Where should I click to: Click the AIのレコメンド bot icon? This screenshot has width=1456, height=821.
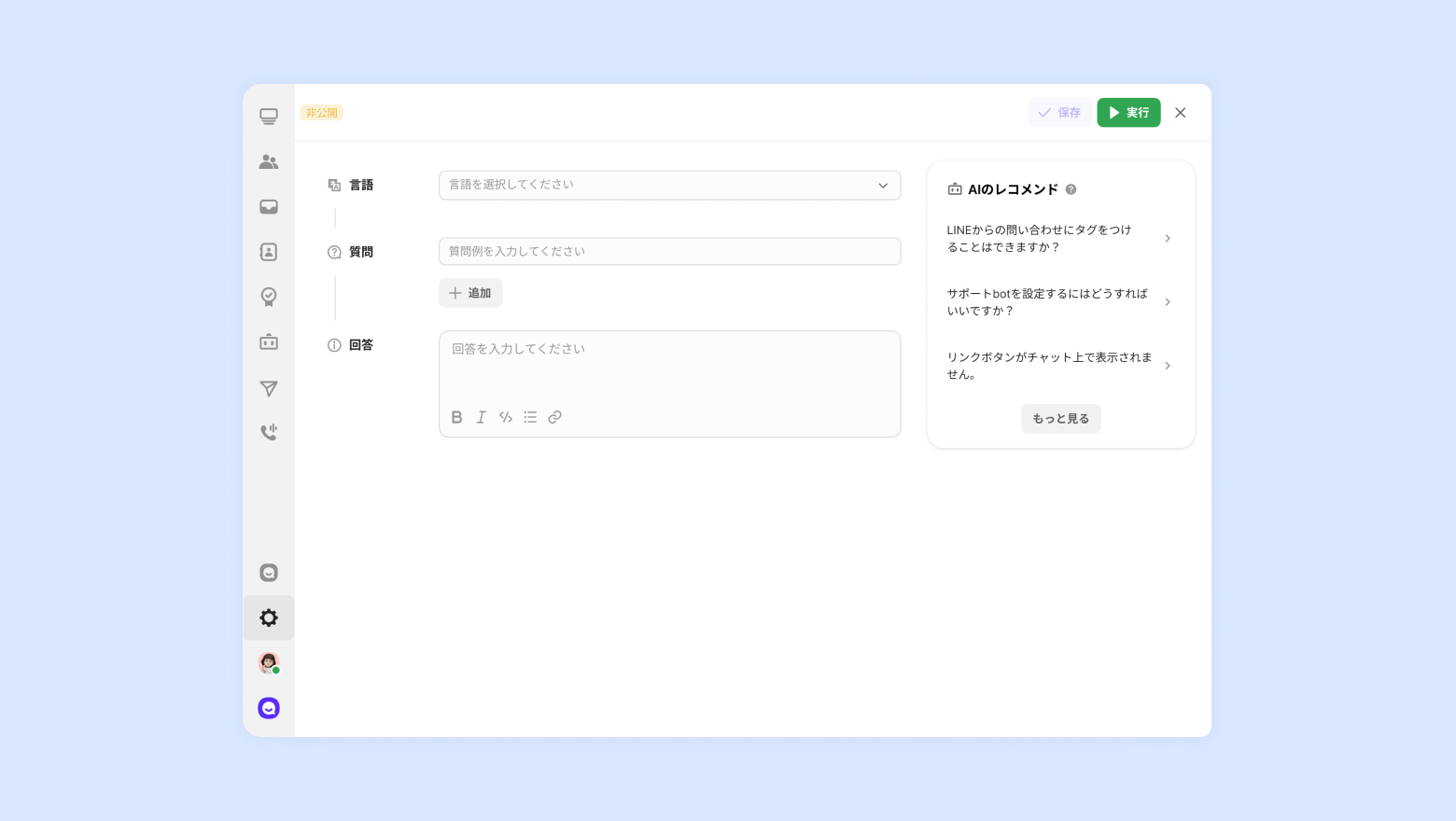(955, 189)
